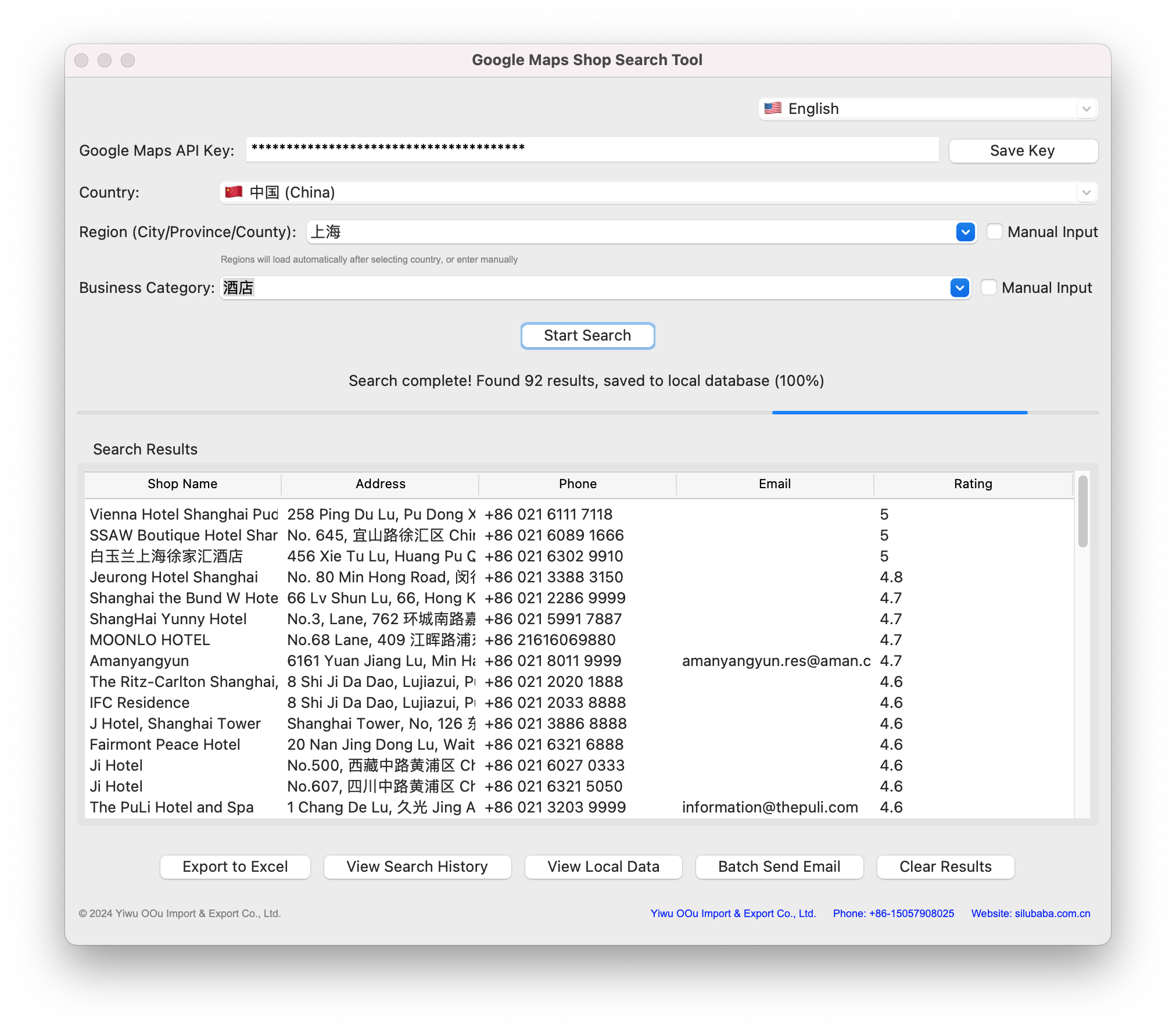Enable Manual Input for Business Category
The image size is (1176, 1031).
click(x=988, y=288)
